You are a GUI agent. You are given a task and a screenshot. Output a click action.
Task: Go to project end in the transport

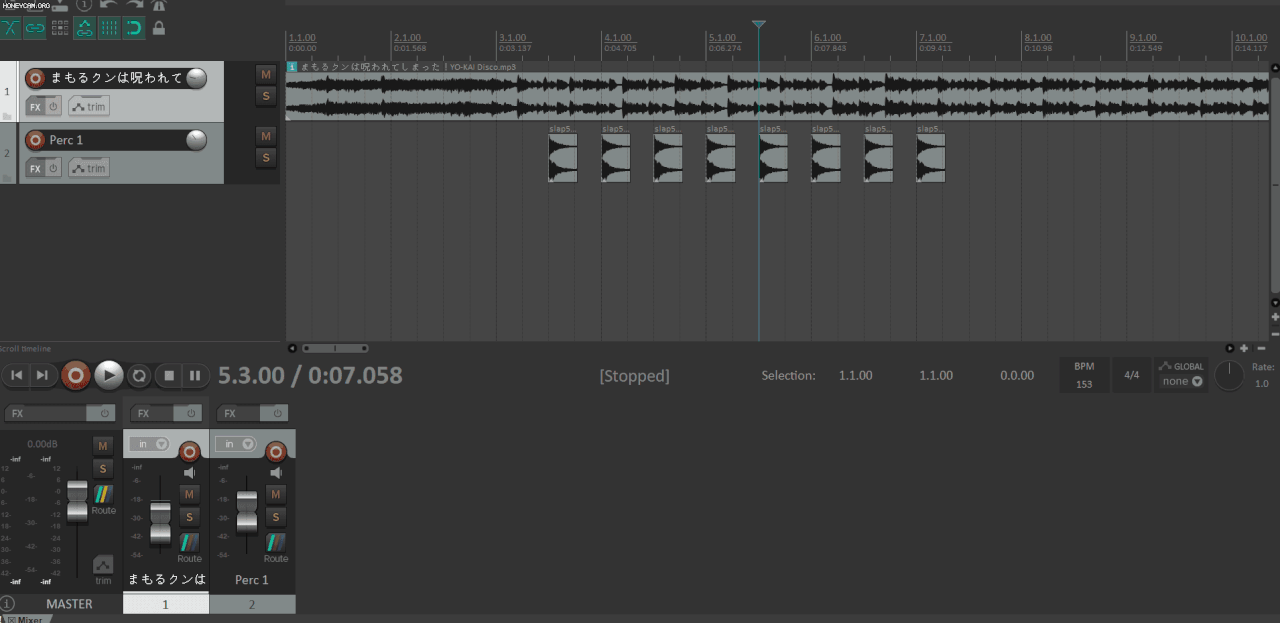pyautogui.click(x=42, y=375)
